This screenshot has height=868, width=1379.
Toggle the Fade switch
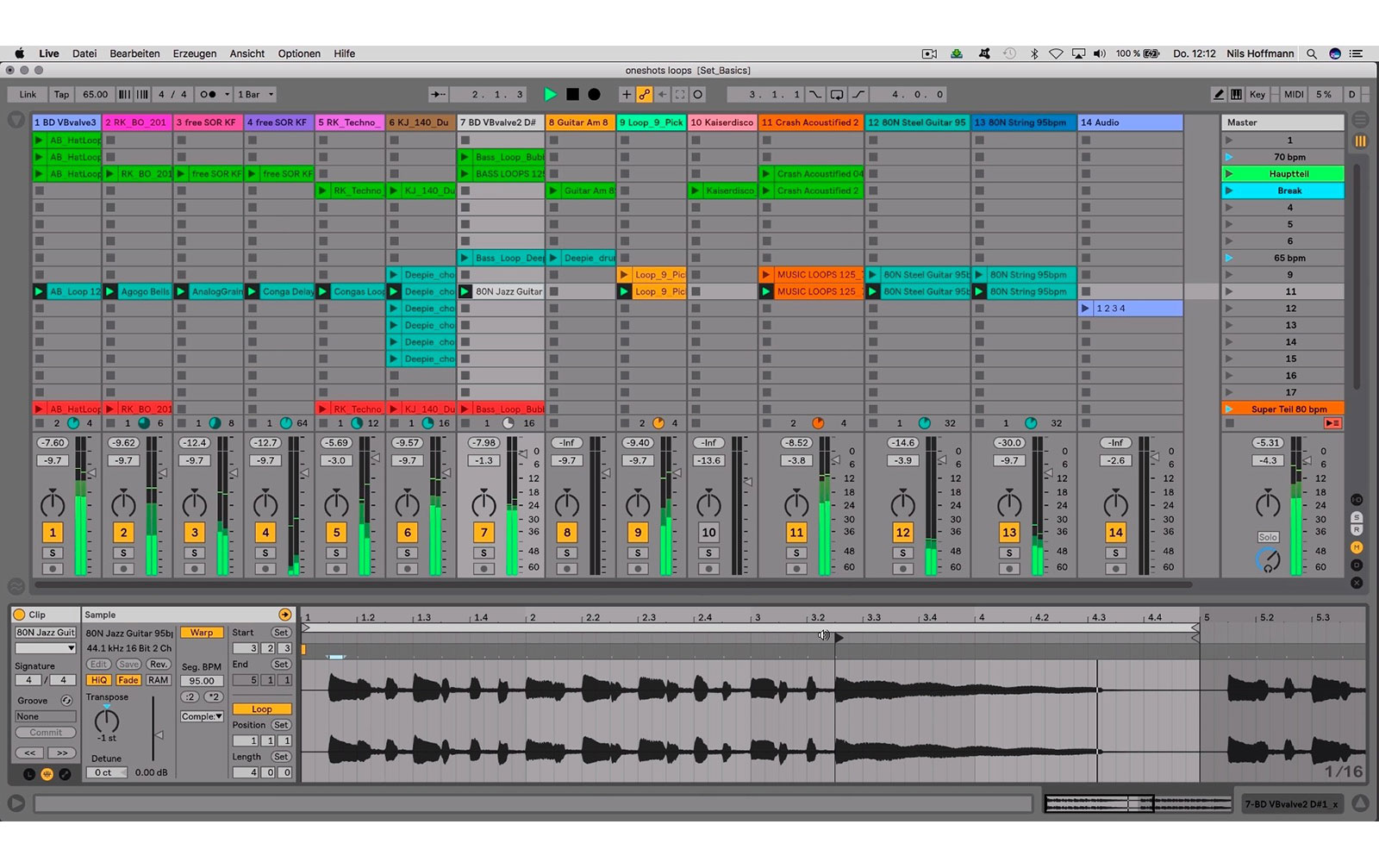[128, 680]
